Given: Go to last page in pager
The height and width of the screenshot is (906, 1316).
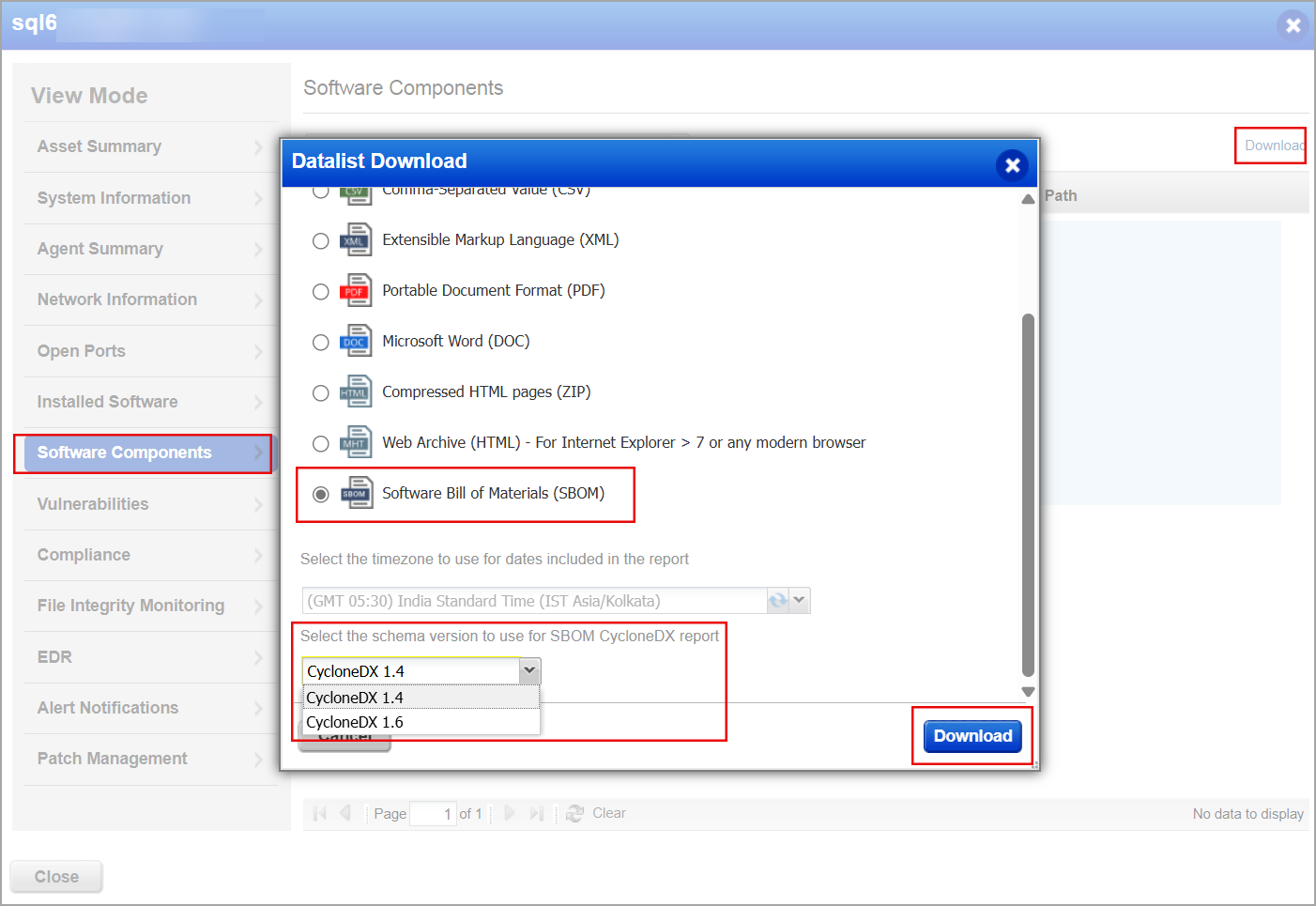Looking at the screenshot, I should pyautogui.click(x=536, y=813).
